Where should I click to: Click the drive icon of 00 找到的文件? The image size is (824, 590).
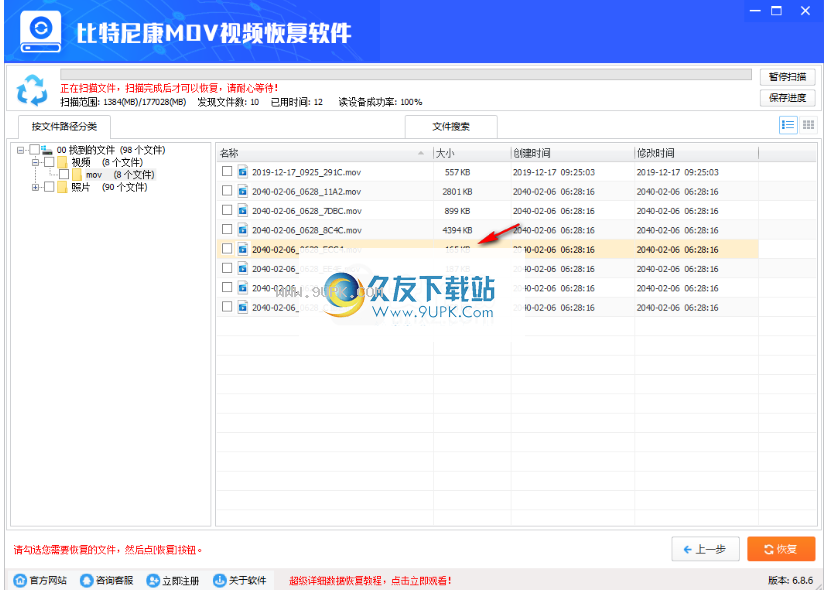(x=47, y=150)
